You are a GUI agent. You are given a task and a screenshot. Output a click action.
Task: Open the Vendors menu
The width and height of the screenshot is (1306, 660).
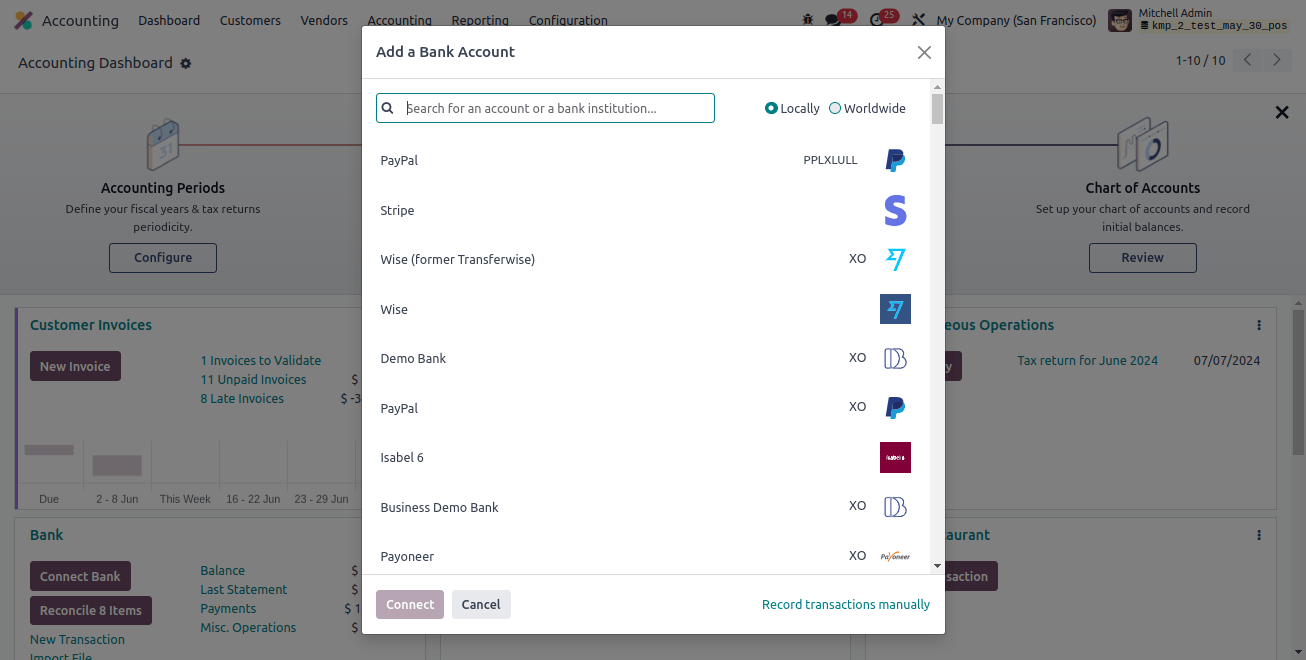coord(324,20)
